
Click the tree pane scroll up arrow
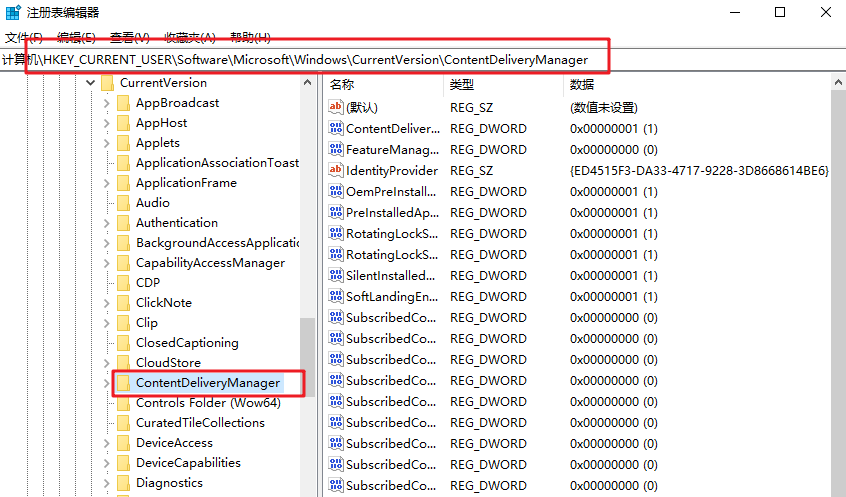pos(308,83)
